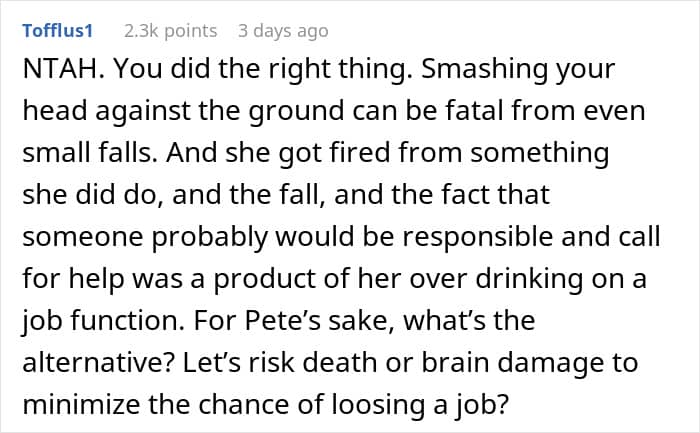Screen dimensions: 700x433
Task: Open the Tofflus1 user profile
Action: pyautogui.click(x=58, y=31)
